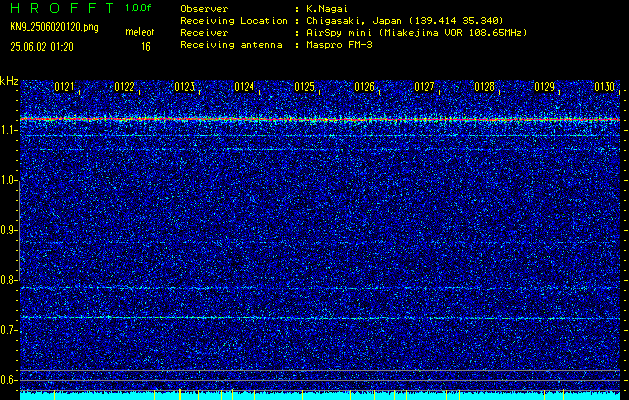This screenshot has height=400, width=629.
Task: Click the bright red carrier line above 1.1 kHz
Action: 320,119
